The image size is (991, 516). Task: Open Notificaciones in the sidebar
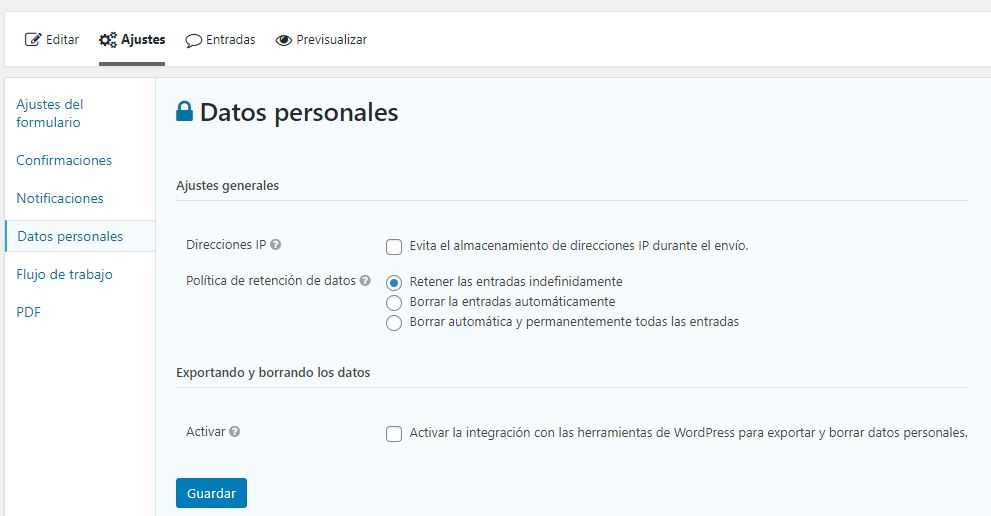[x=60, y=198]
